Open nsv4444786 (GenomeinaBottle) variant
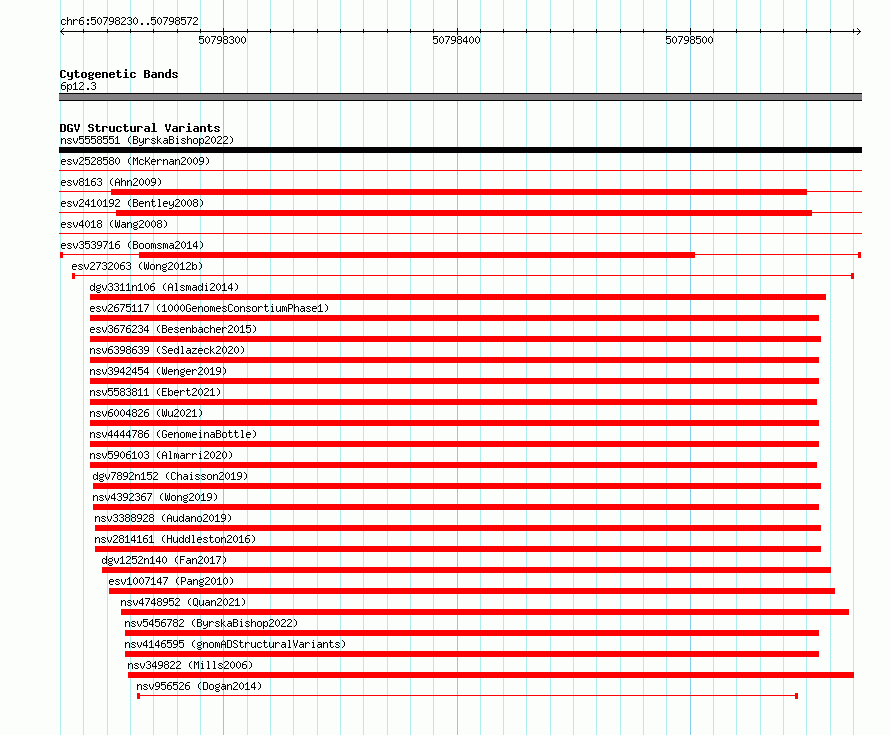This screenshot has width=890, height=735. point(173,434)
